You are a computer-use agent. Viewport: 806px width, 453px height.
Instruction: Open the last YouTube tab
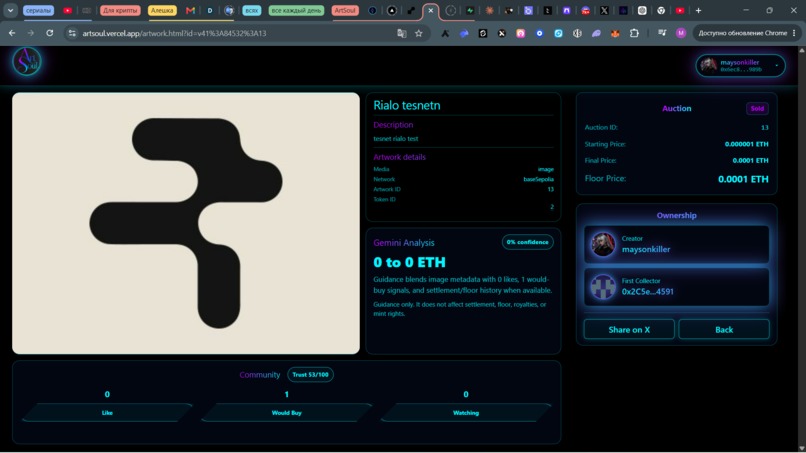pyautogui.click(x=680, y=10)
